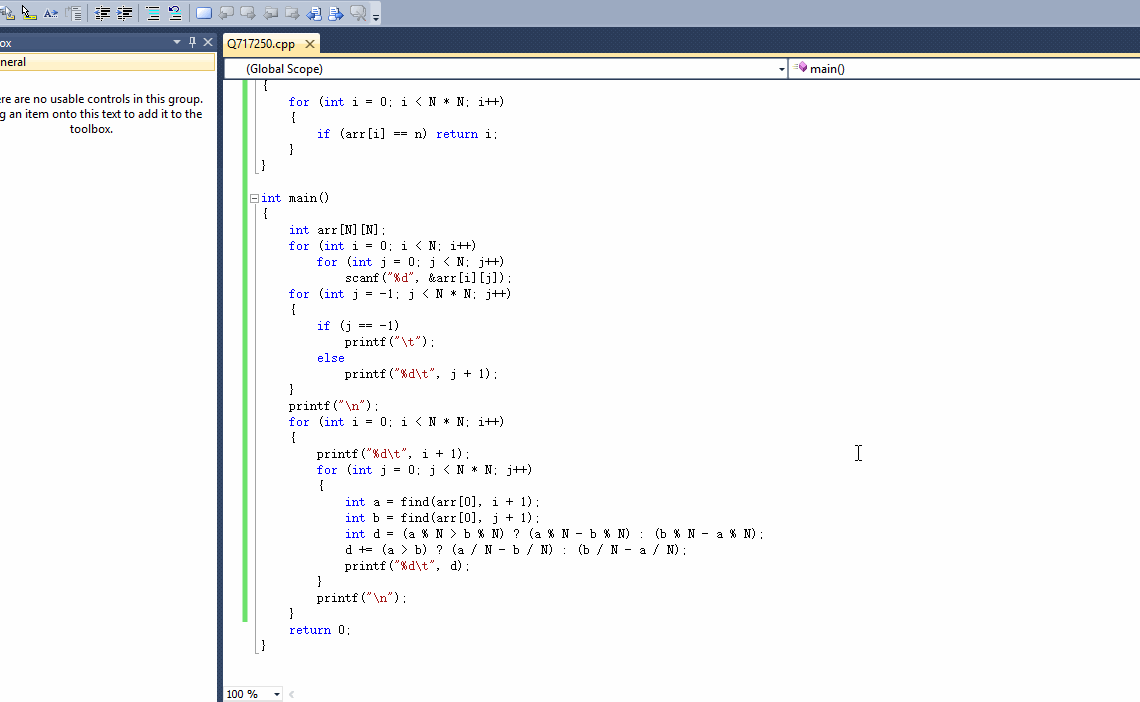The image size is (1140, 702).
Task: Close the Toolbox panel
Action: tap(208, 42)
